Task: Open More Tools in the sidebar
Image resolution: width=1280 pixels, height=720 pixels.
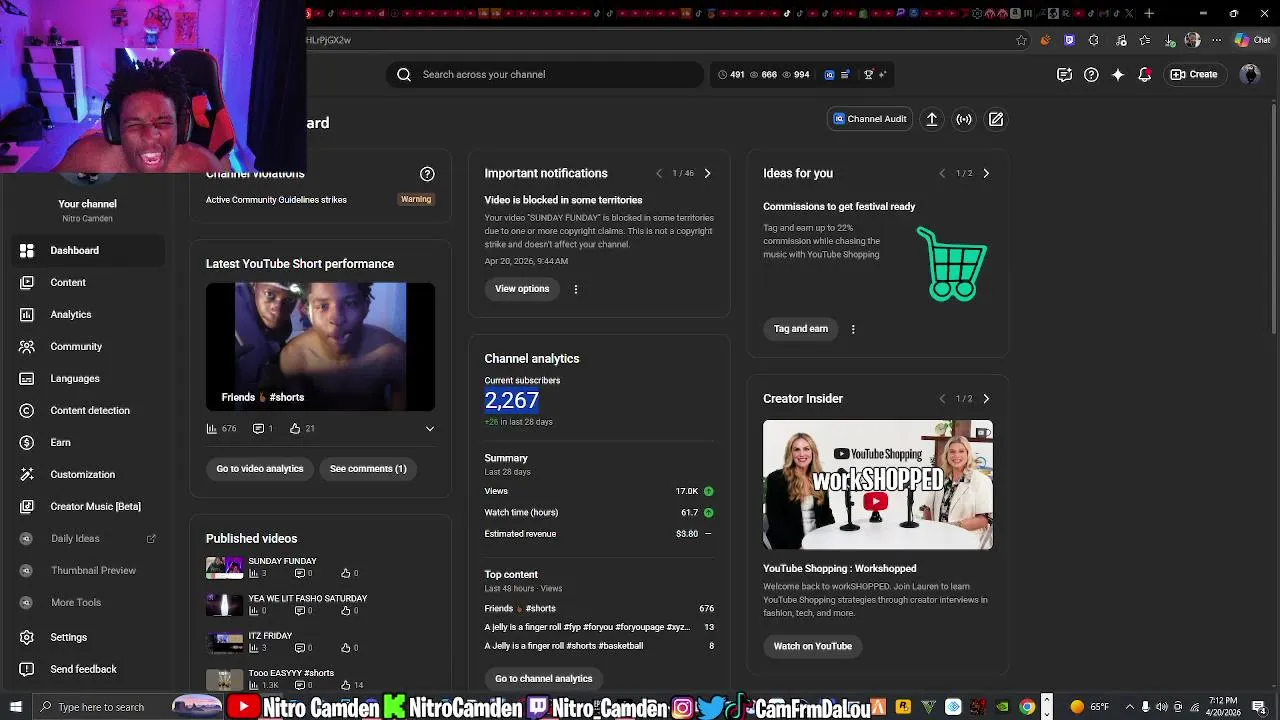Action: [88, 603]
